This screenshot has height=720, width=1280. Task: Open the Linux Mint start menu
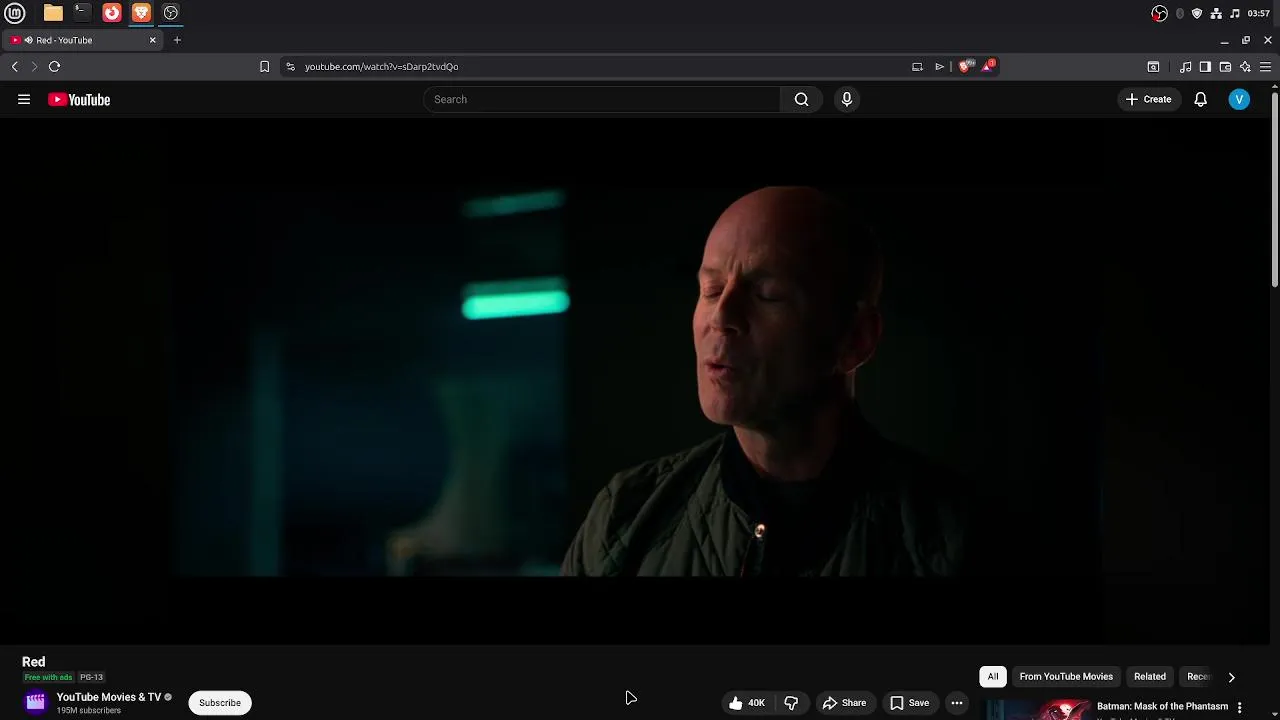(15, 13)
